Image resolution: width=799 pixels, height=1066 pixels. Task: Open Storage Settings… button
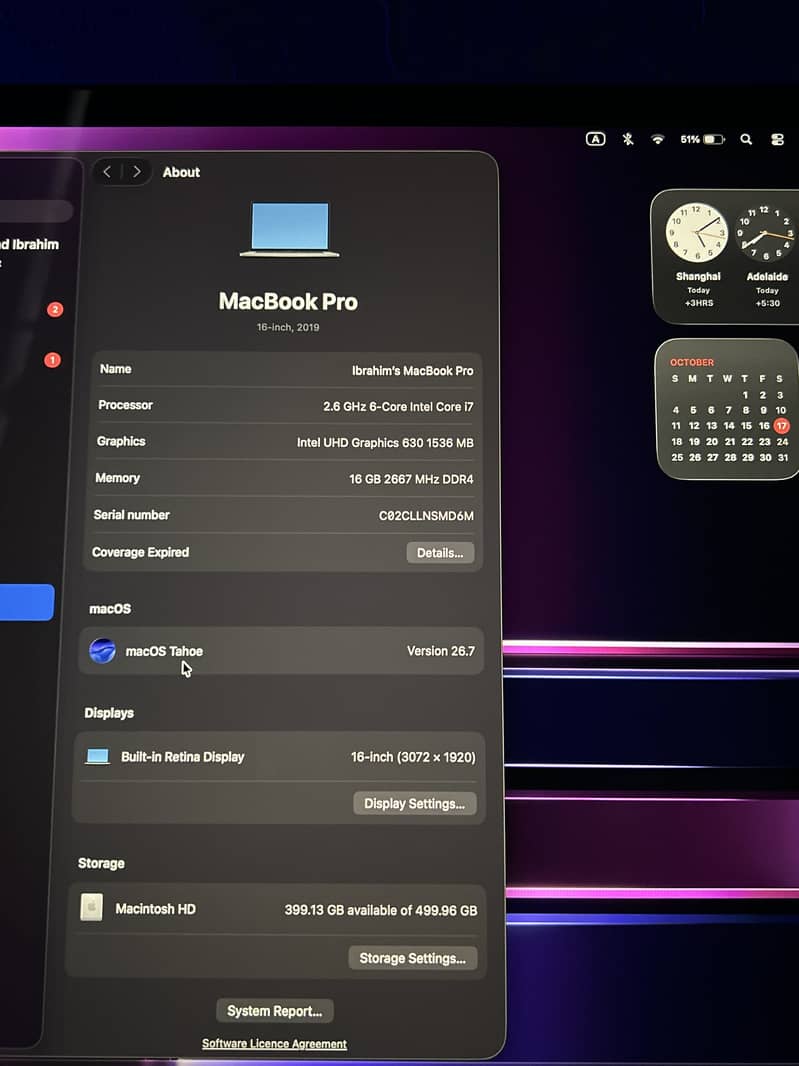coord(412,958)
